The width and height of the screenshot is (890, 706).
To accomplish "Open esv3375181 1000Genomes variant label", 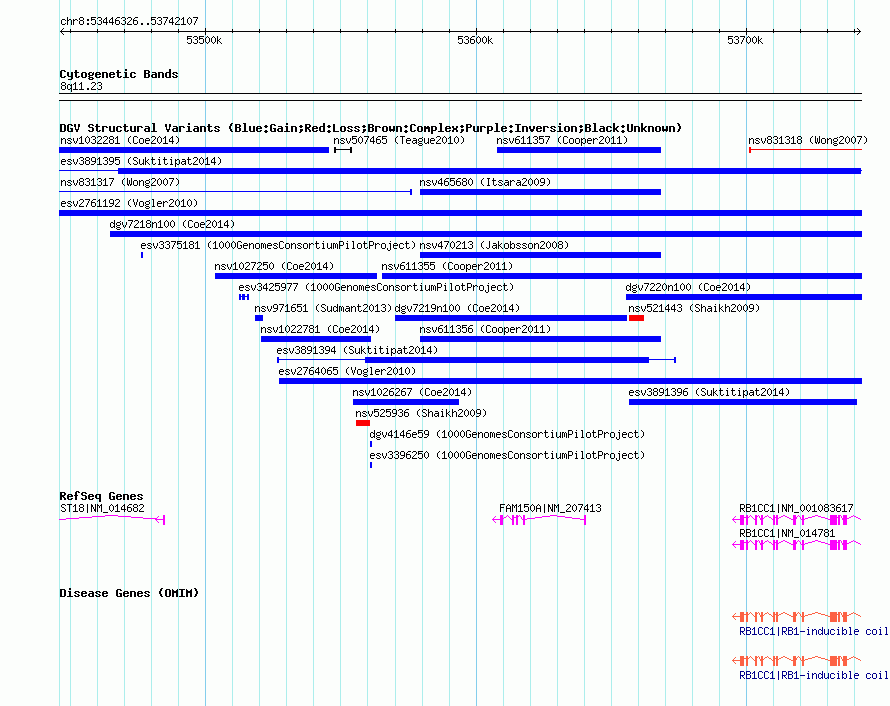I will pyautogui.click(x=278, y=245).
